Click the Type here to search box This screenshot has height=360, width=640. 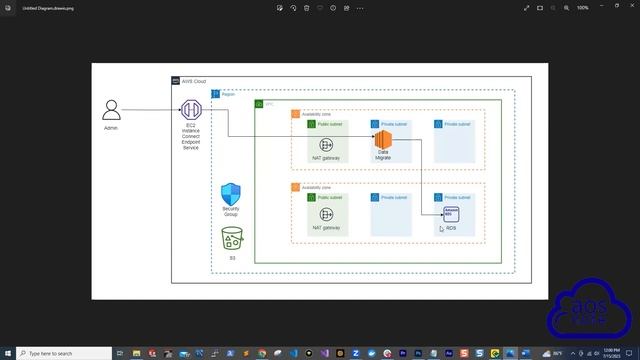click(64, 353)
